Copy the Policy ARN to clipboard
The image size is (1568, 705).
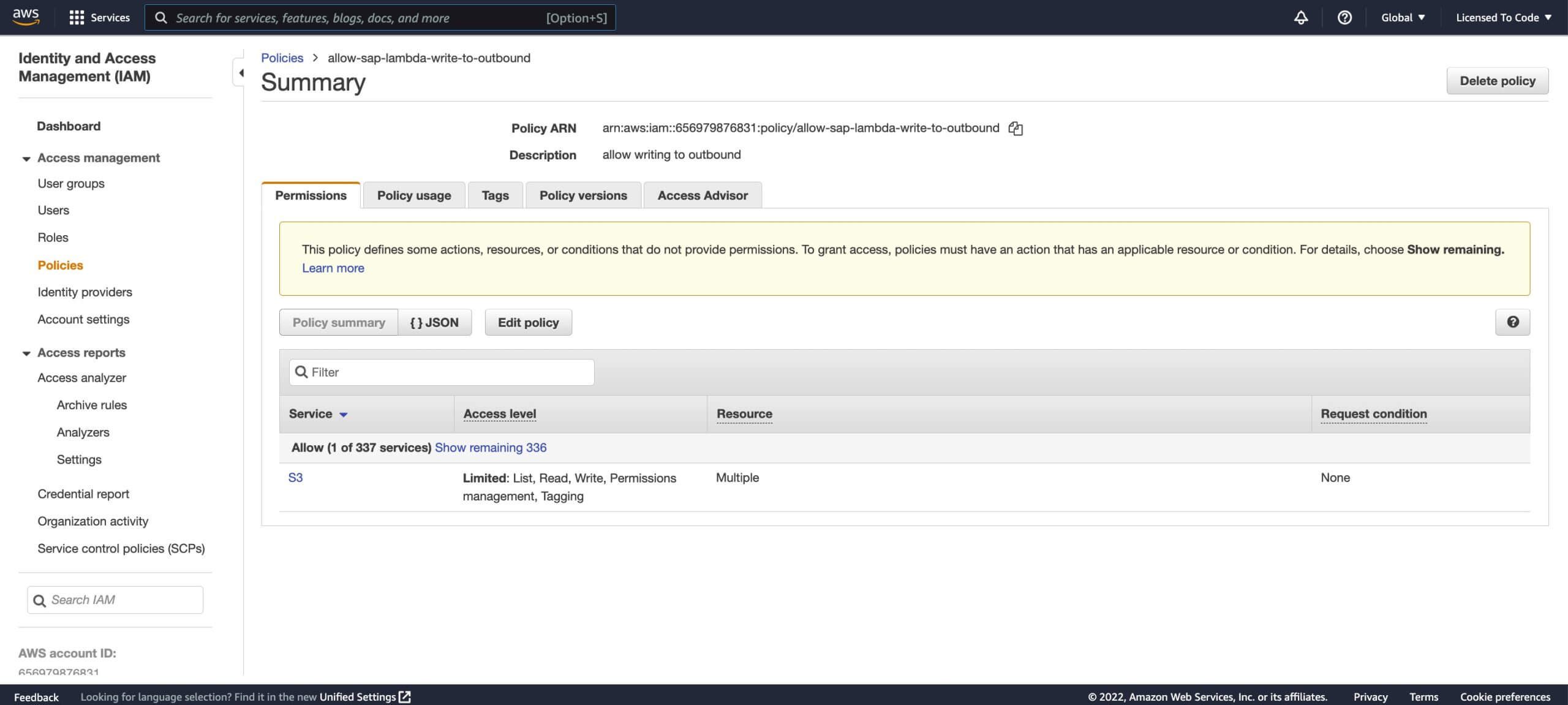coord(1016,128)
